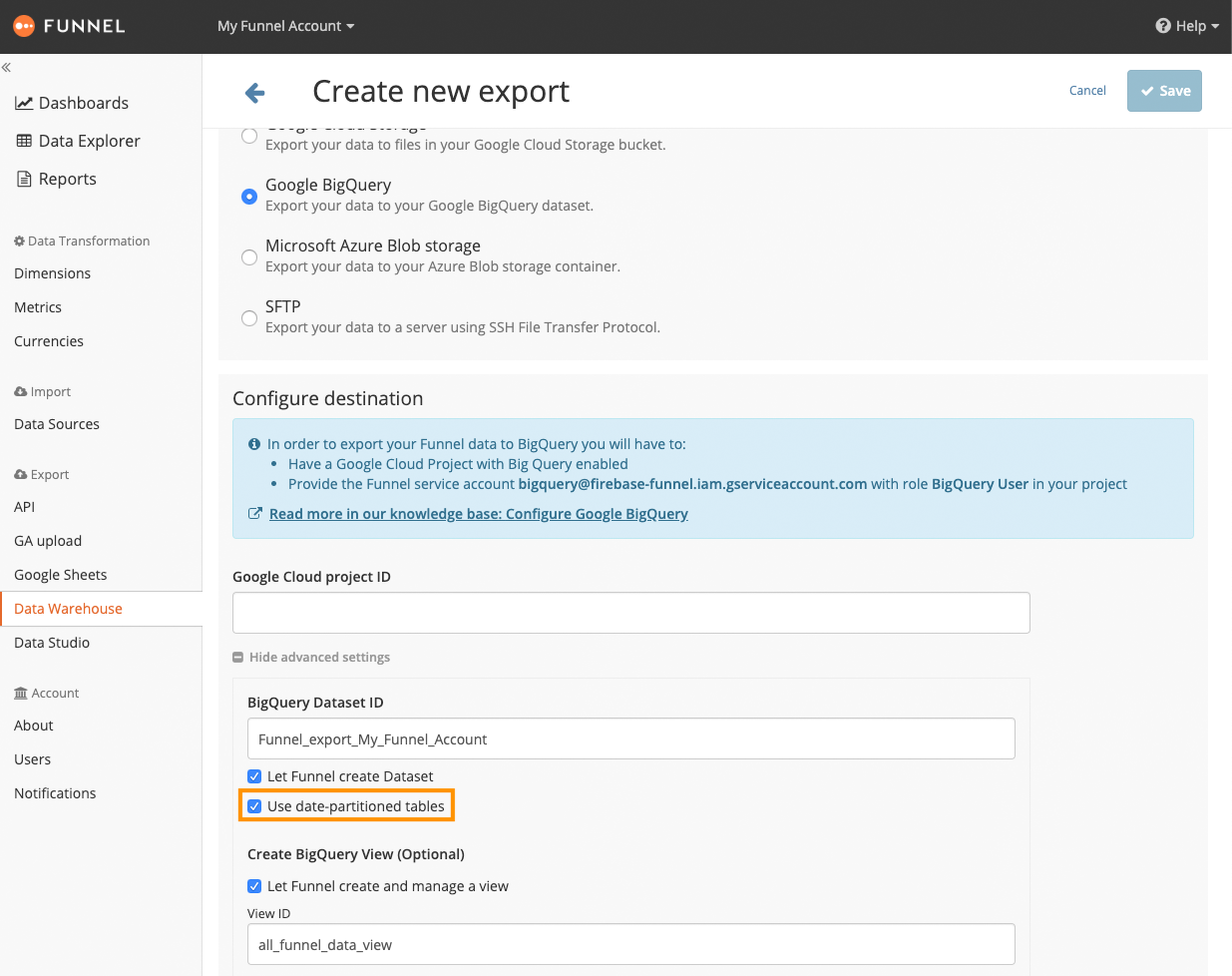The height and width of the screenshot is (976, 1232).
Task: Open the Help dropdown menu
Action: [x=1187, y=26]
